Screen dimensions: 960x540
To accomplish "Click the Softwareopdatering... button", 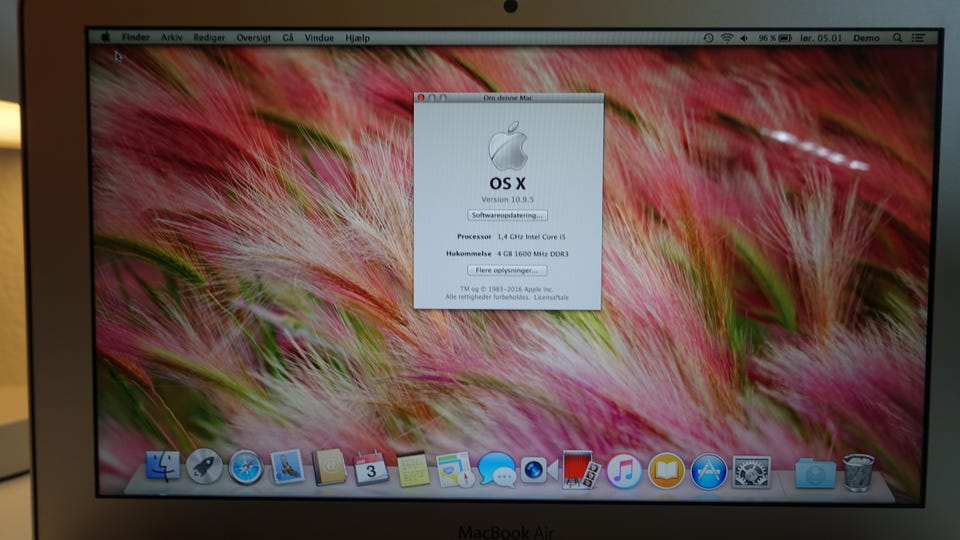I will (x=507, y=216).
